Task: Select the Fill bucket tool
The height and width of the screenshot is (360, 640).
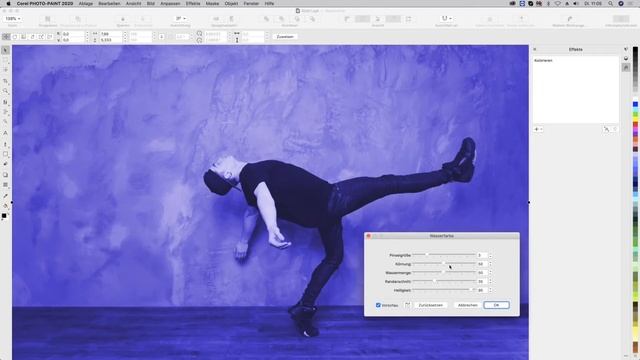Action: [5, 206]
